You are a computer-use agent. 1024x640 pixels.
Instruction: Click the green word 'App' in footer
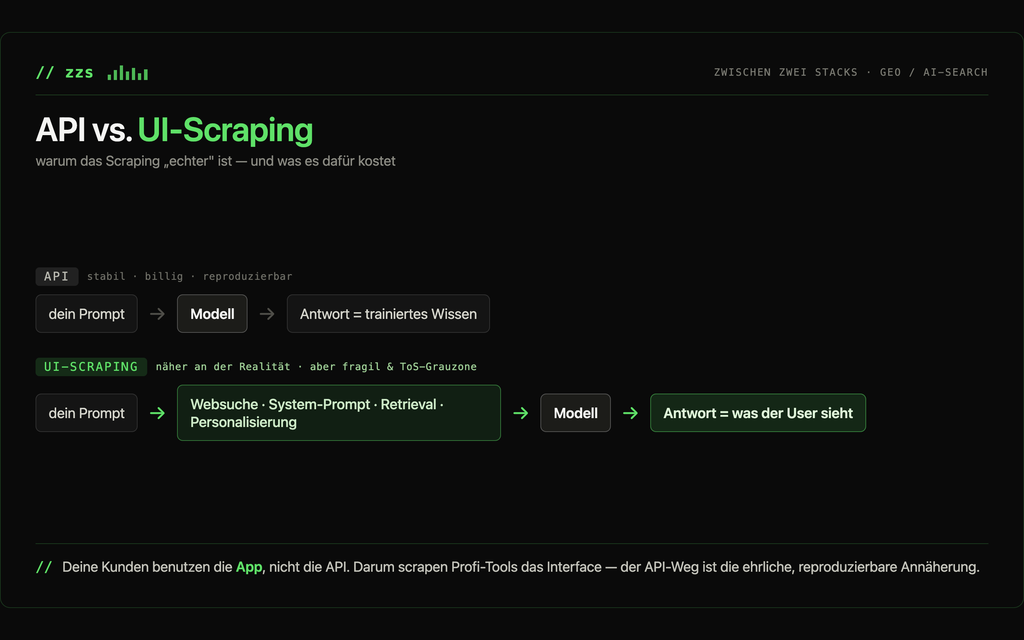pyautogui.click(x=249, y=567)
